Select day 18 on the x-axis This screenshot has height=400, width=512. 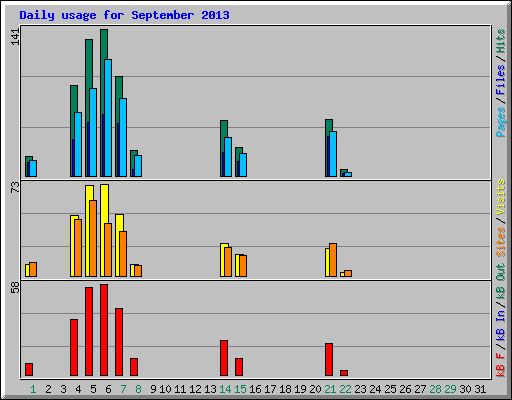(x=285, y=389)
